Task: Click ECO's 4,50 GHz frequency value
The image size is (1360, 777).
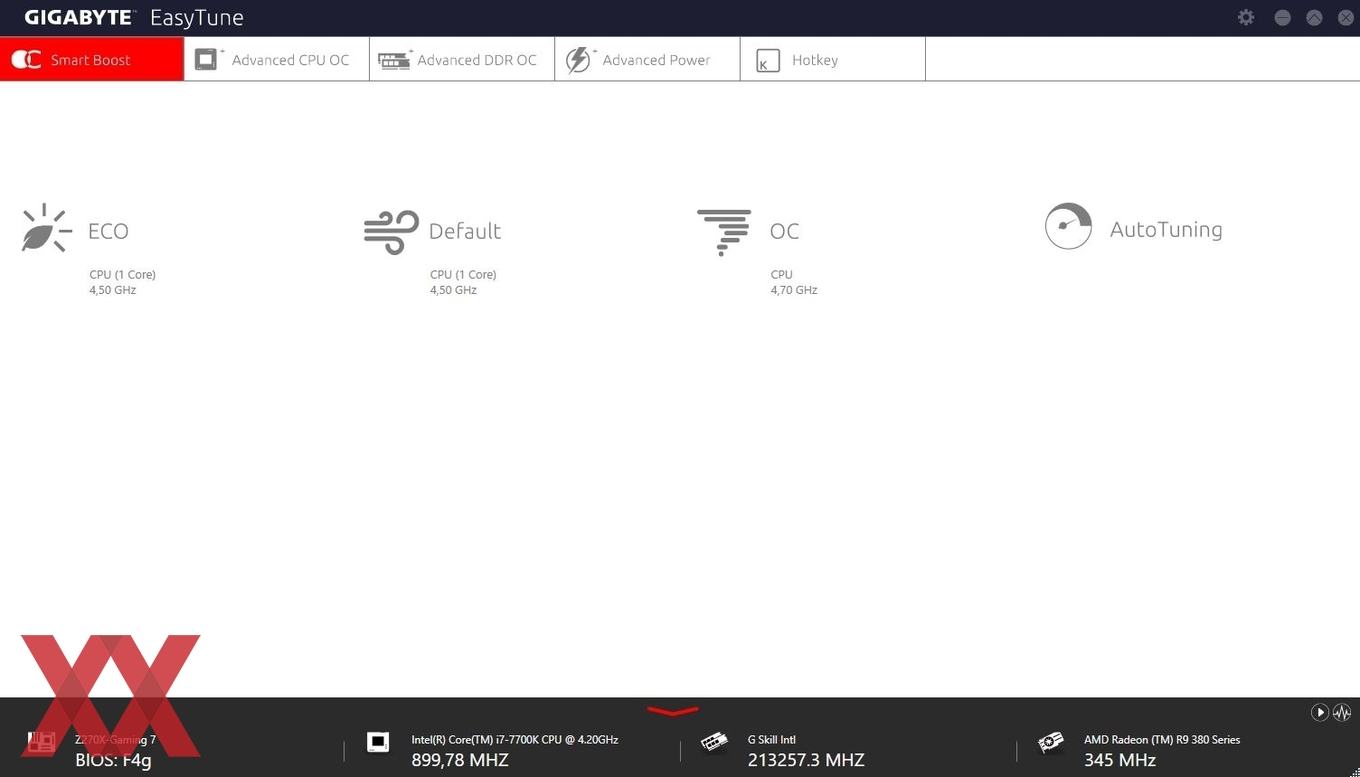Action: click(x=113, y=290)
